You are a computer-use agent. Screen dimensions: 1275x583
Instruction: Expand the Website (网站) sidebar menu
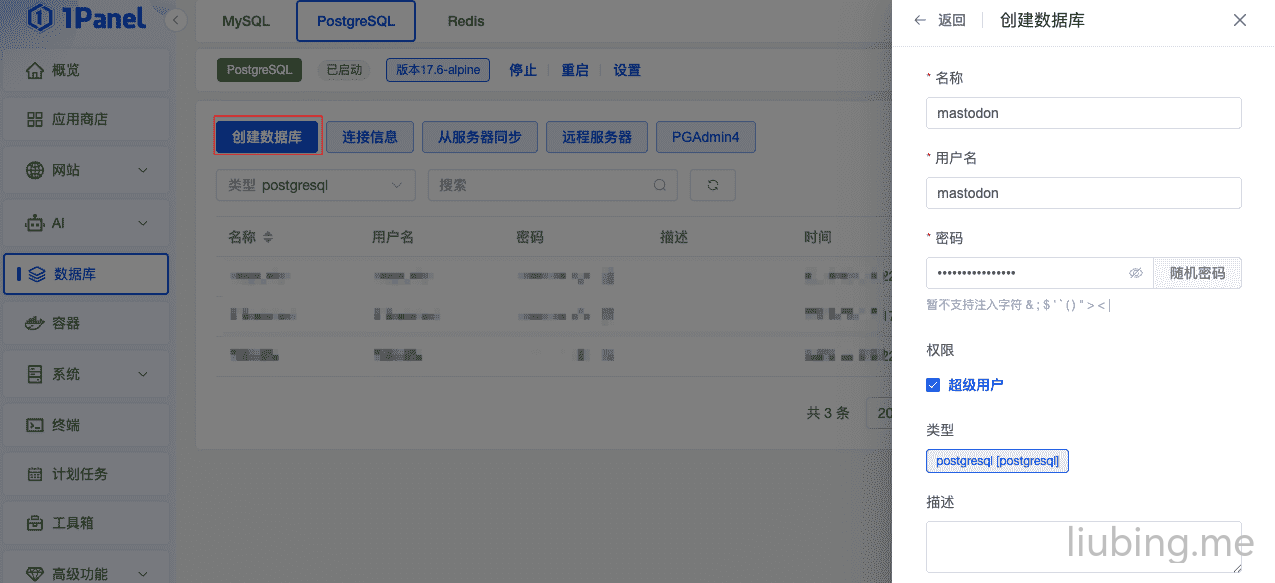coord(85,170)
